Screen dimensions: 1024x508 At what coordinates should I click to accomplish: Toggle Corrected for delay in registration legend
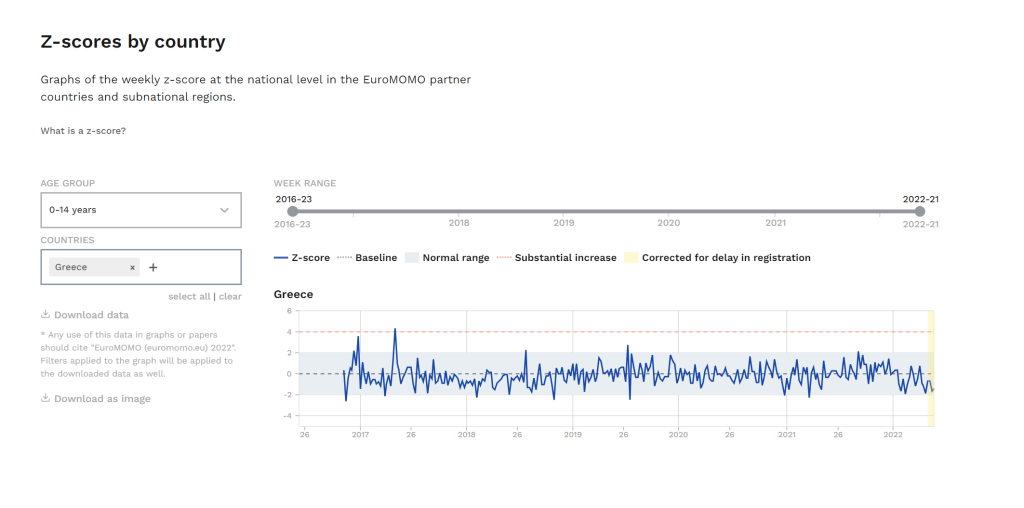718,258
